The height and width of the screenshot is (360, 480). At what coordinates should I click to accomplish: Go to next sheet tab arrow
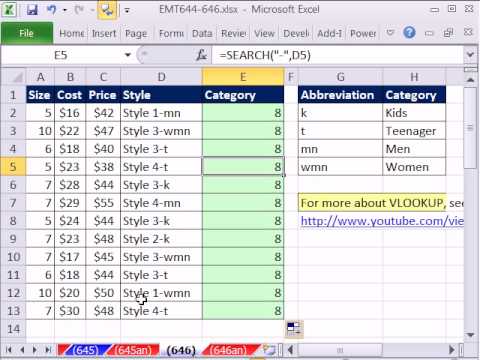tap(35, 350)
